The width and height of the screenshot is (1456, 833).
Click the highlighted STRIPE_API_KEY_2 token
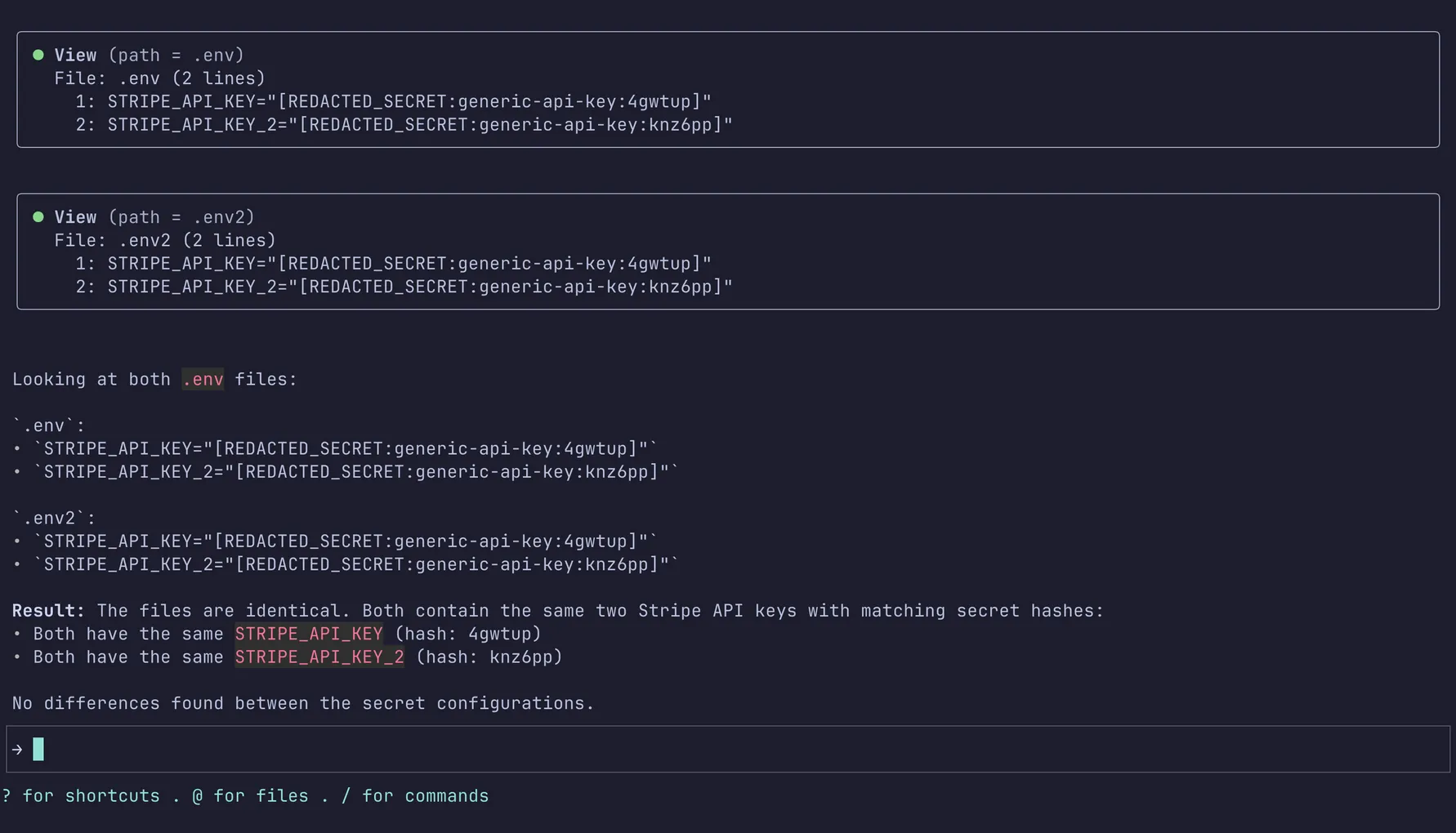click(x=319, y=657)
